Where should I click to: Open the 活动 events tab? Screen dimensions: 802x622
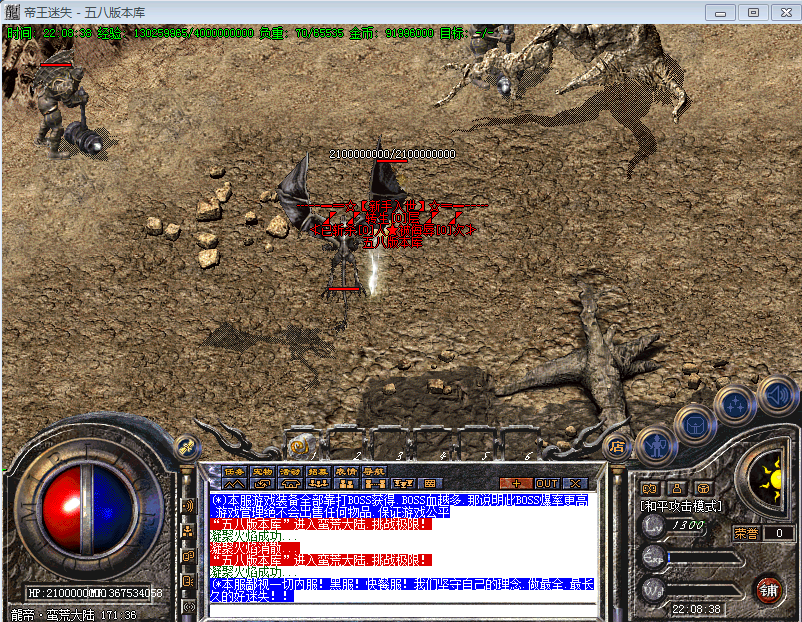(x=290, y=472)
